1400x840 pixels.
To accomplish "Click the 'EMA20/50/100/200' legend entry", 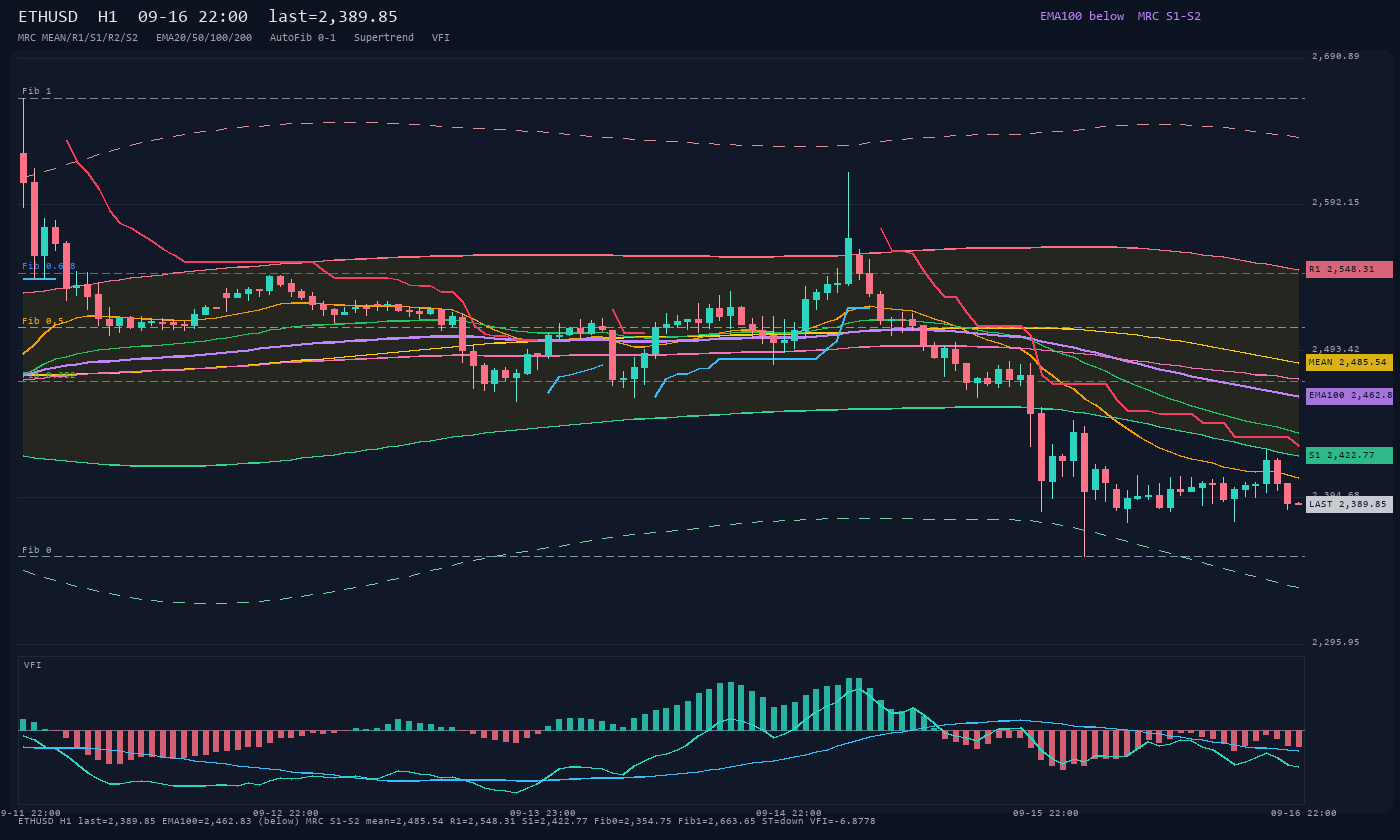I will click(204, 37).
